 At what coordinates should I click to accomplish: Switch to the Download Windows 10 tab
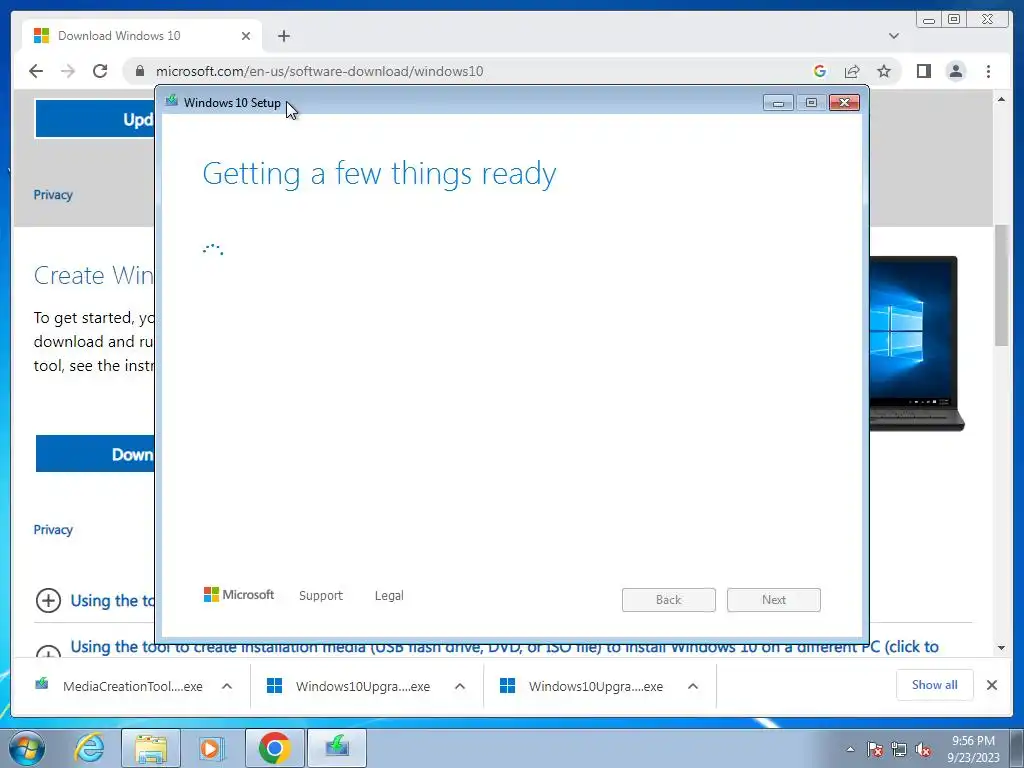[142, 36]
